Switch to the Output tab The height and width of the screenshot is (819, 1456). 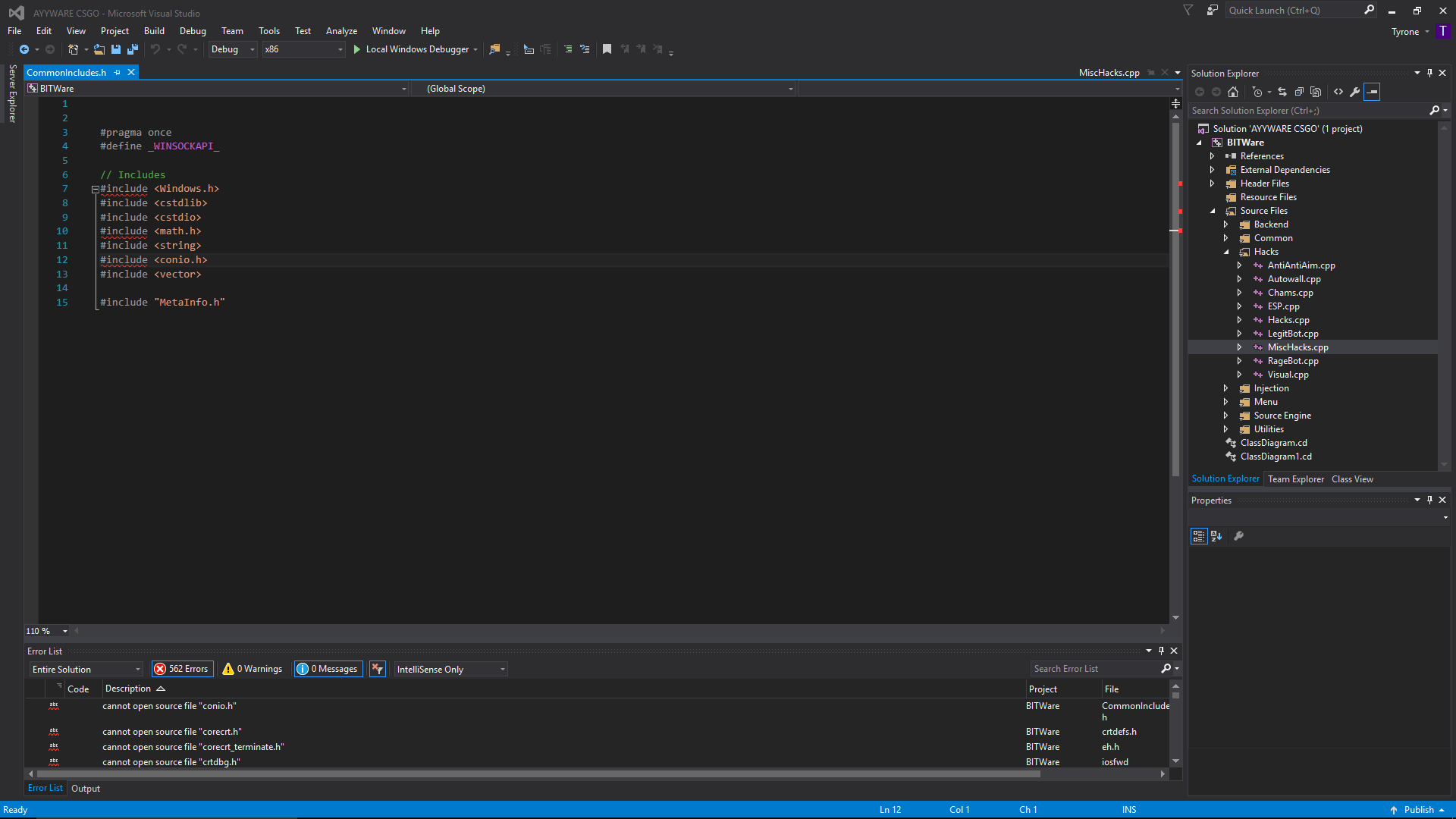(x=86, y=789)
